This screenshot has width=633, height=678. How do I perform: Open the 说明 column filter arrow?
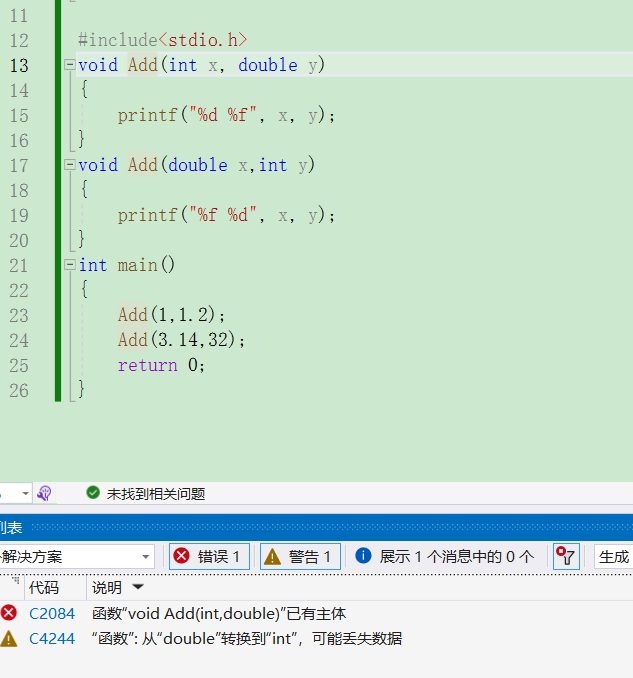(138, 587)
